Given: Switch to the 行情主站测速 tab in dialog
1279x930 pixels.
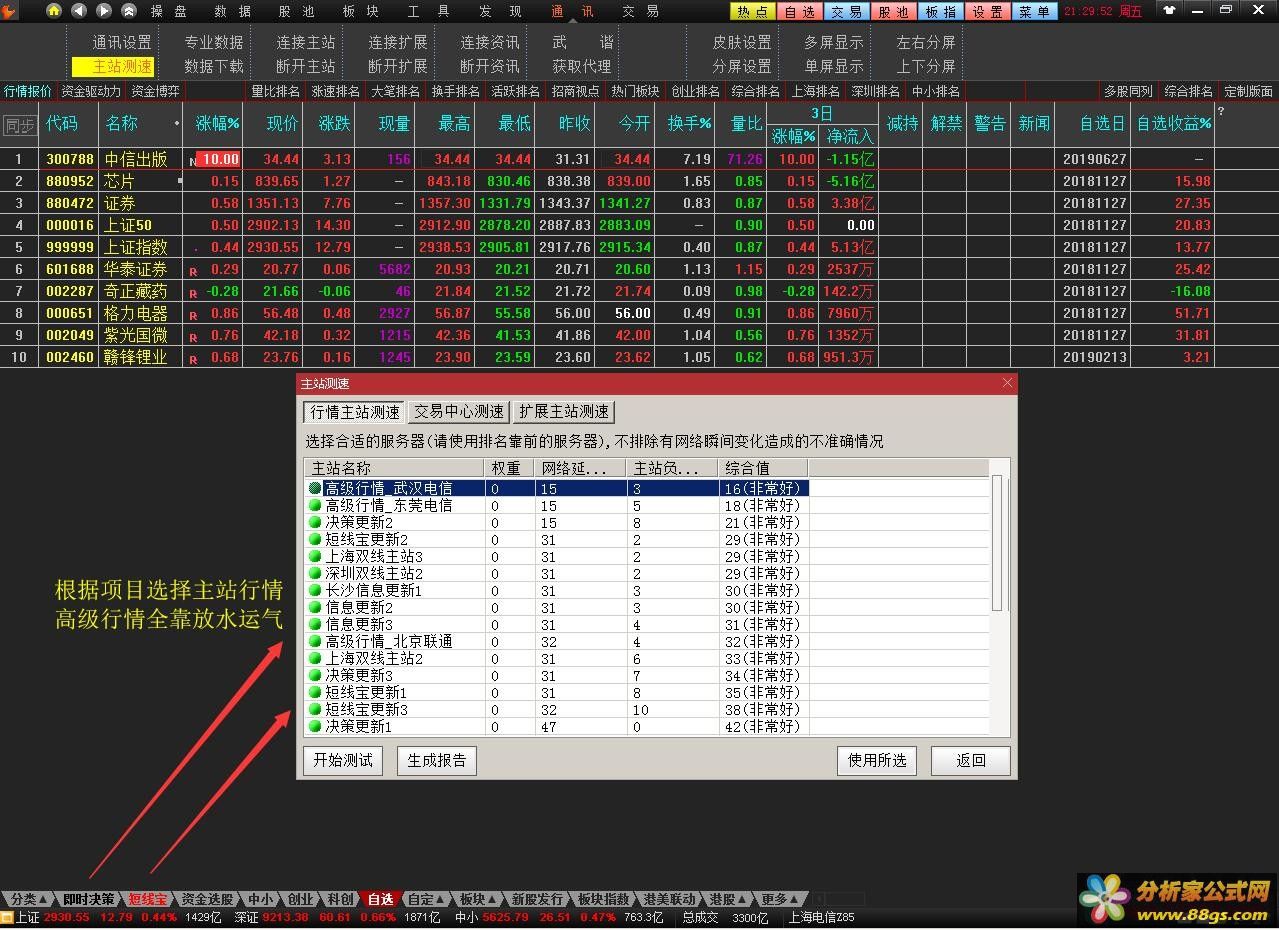Looking at the screenshot, I should pyautogui.click(x=355, y=412).
